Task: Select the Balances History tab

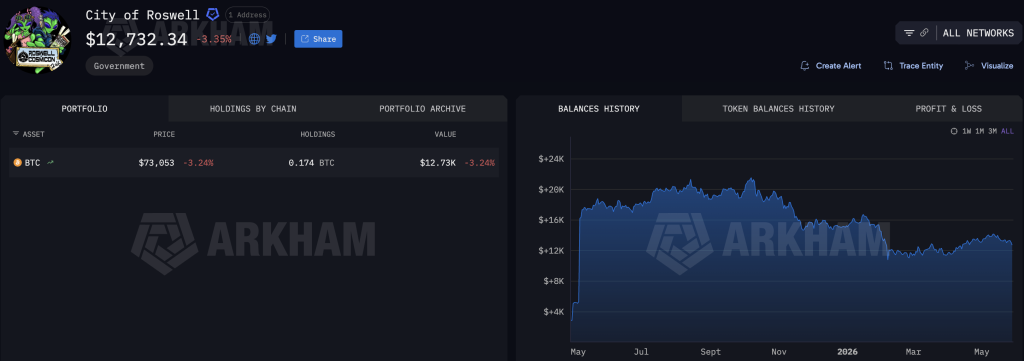Action: click(599, 109)
